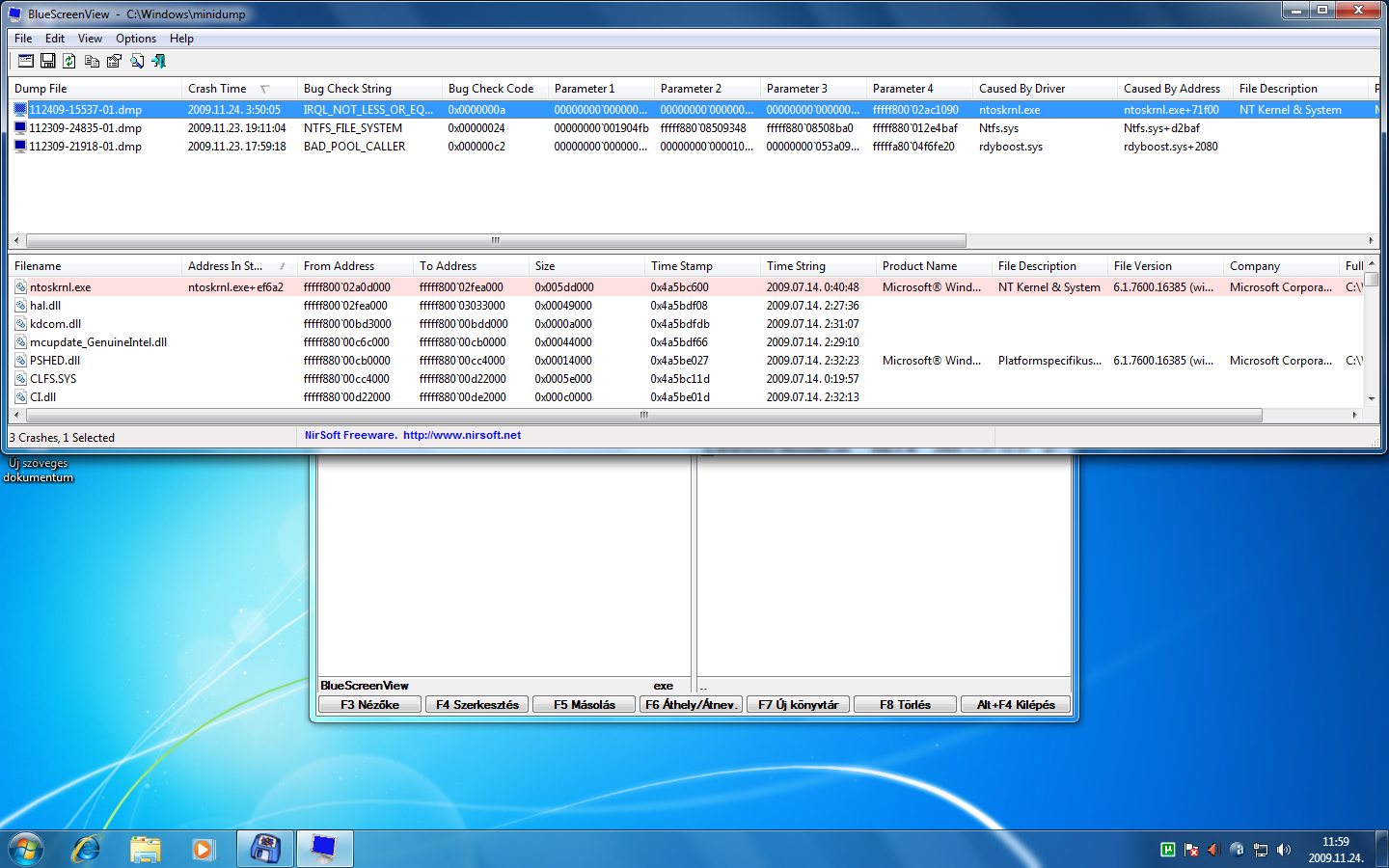Switch to the floppy-disk file manager taskbar button
This screenshot has width=1389, height=868.
265,849
